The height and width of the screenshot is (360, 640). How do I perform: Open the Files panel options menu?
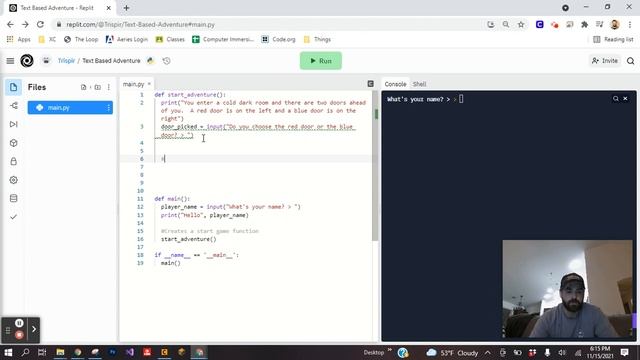point(109,87)
